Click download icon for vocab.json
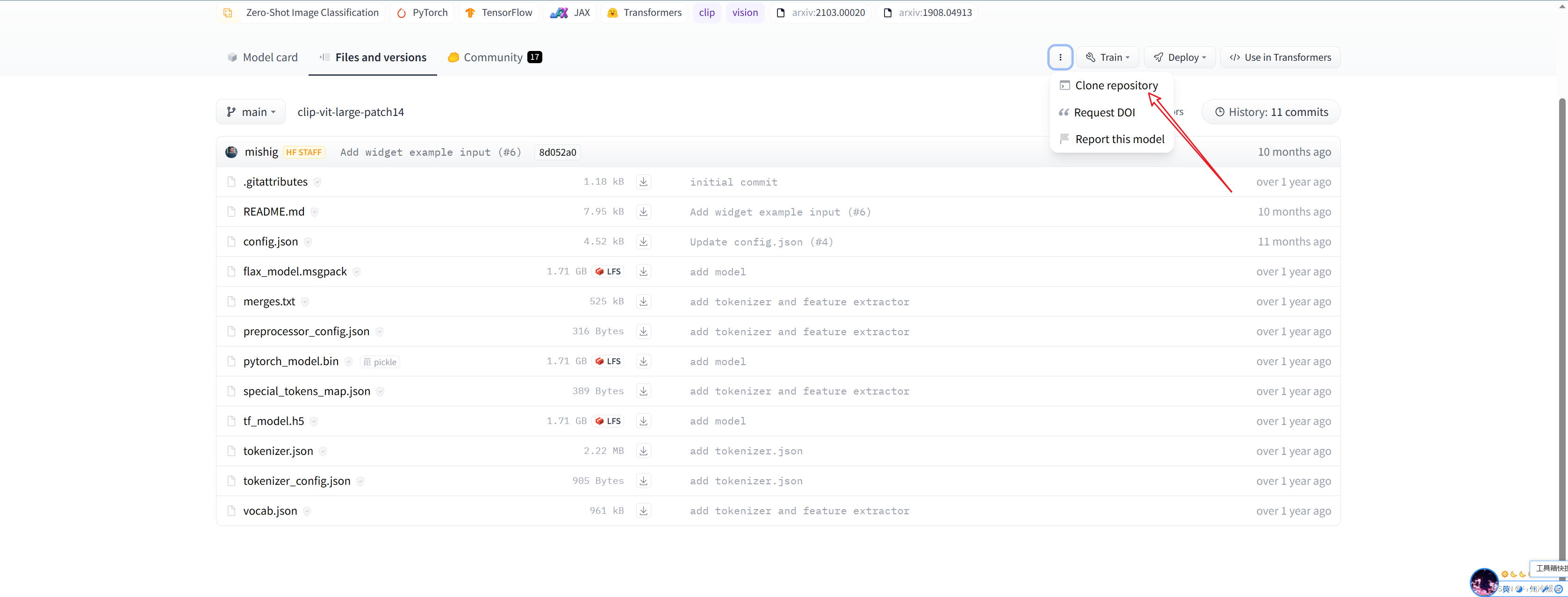 [x=643, y=511]
